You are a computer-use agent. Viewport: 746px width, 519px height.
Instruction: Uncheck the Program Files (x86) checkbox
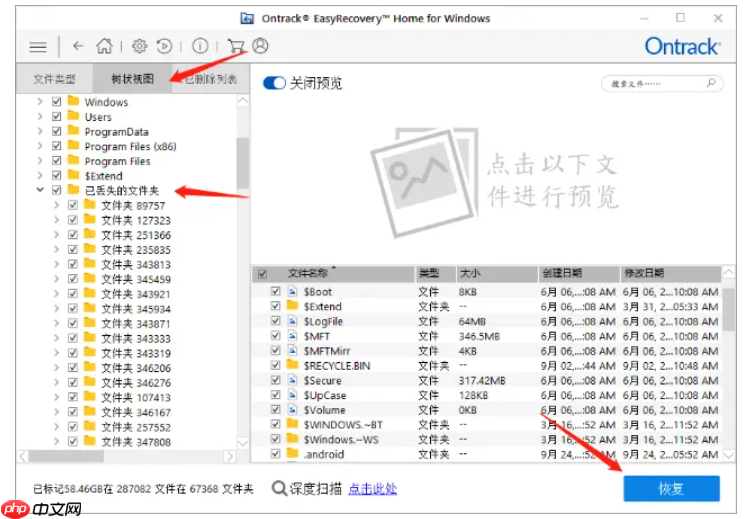[57, 146]
